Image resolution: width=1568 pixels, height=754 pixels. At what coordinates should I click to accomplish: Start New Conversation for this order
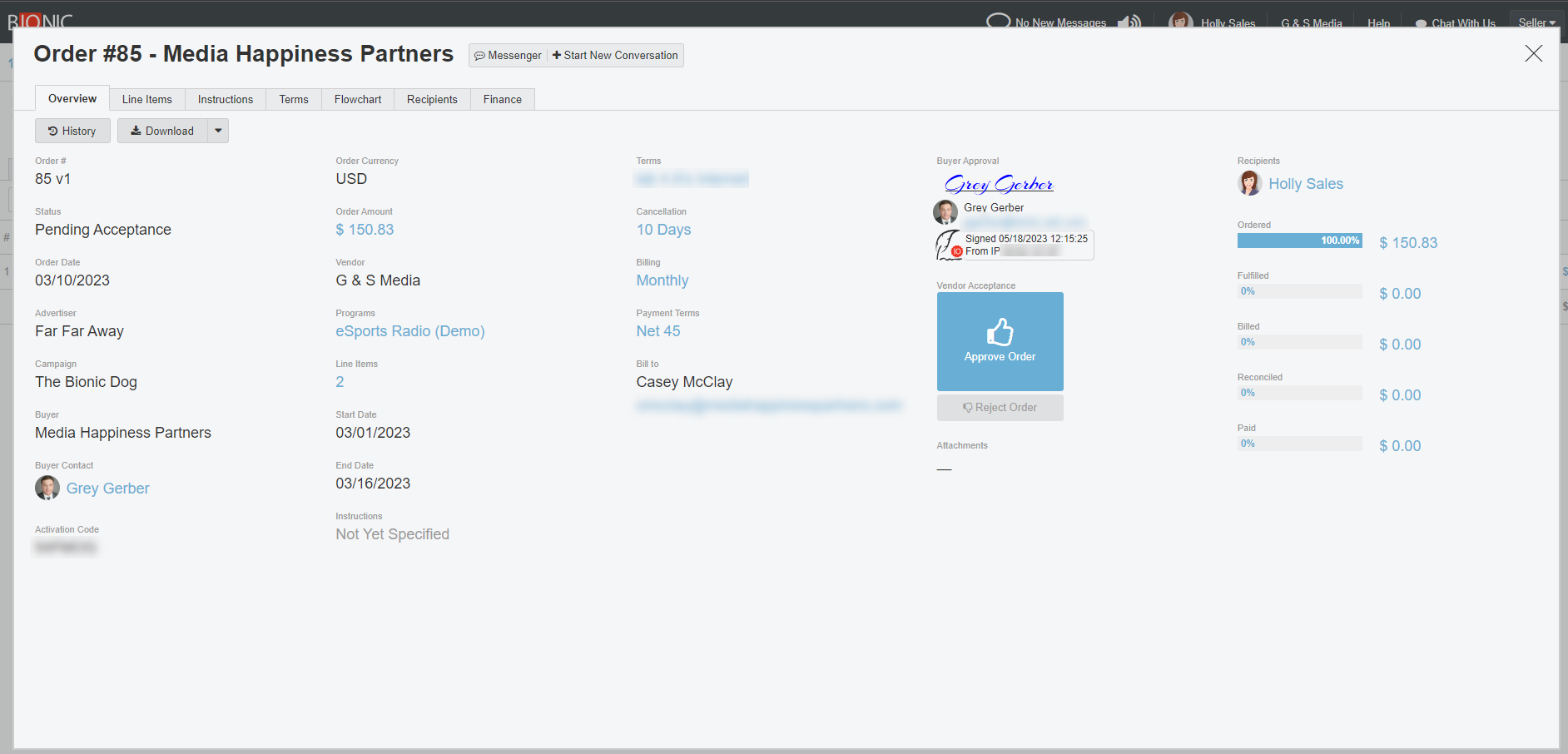[x=615, y=56]
